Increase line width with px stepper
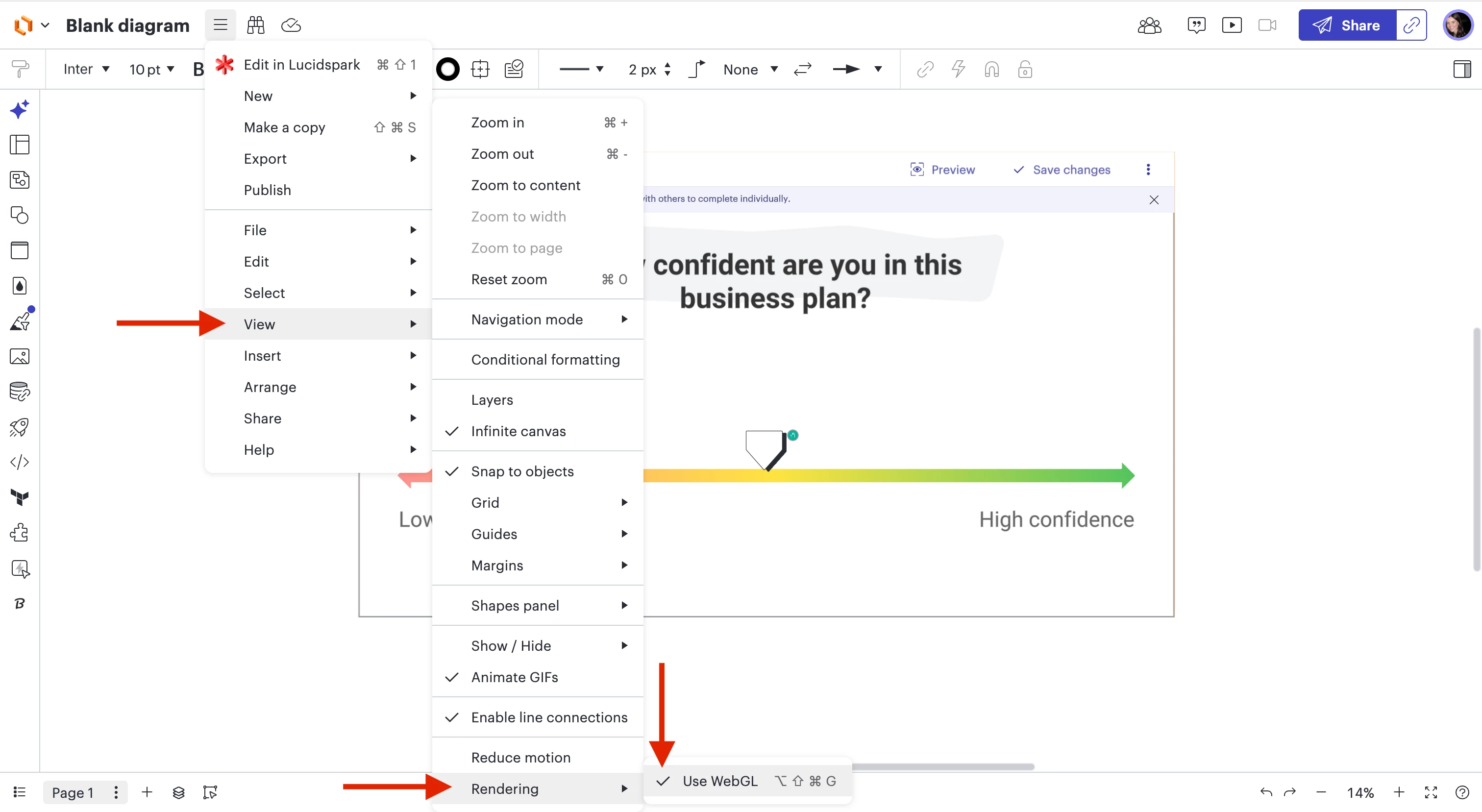Viewport: 1482px width, 812px height. 667,65
